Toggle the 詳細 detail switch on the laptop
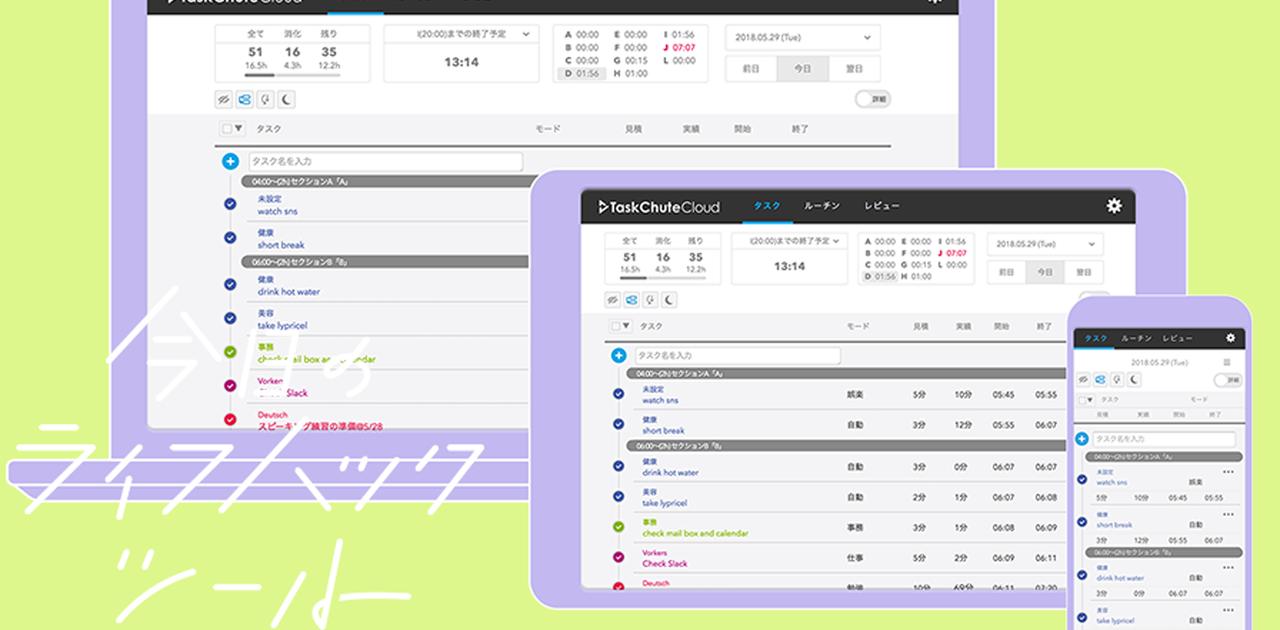 [x=872, y=99]
